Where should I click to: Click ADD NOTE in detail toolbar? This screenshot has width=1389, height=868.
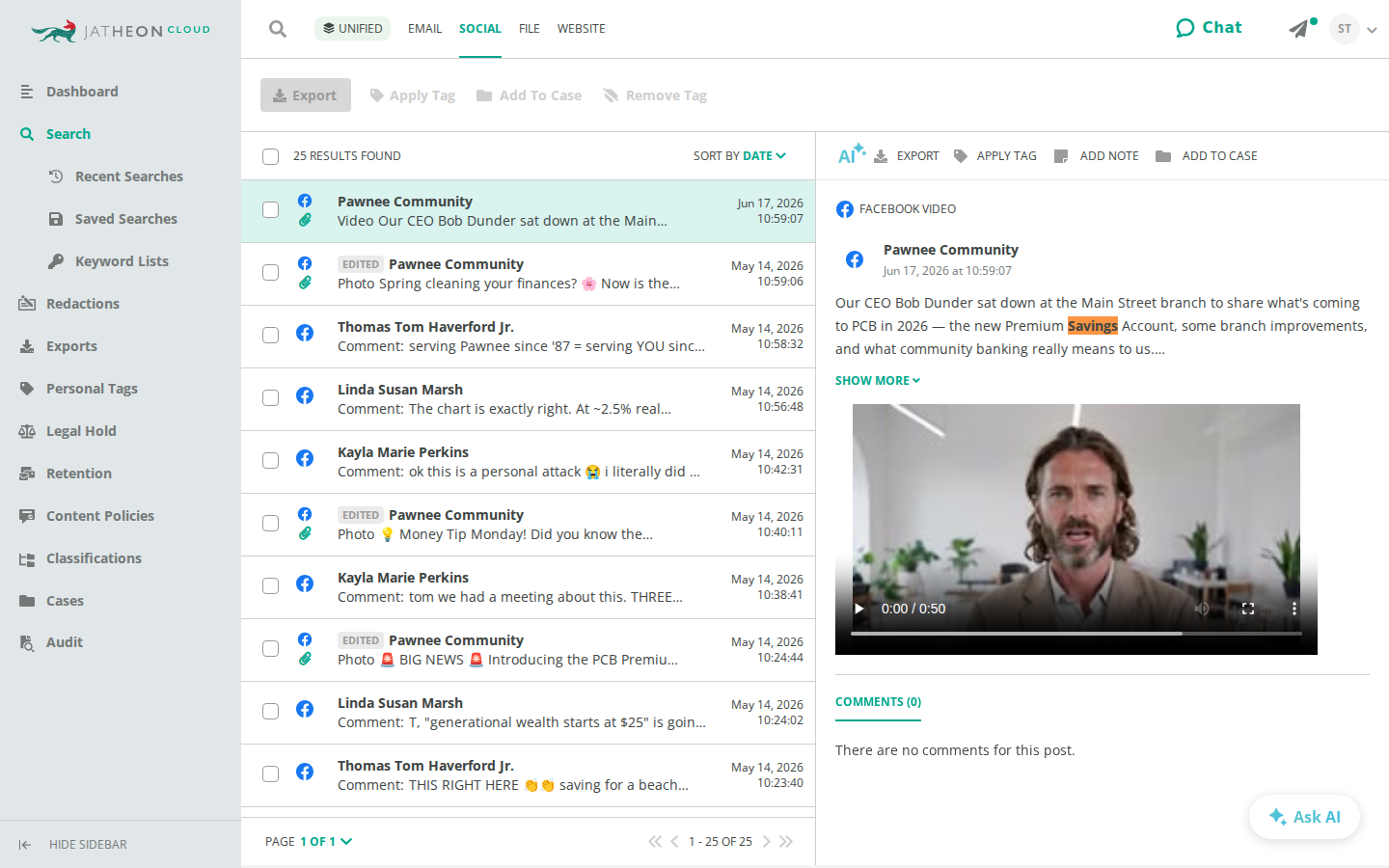coord(1097,156)
